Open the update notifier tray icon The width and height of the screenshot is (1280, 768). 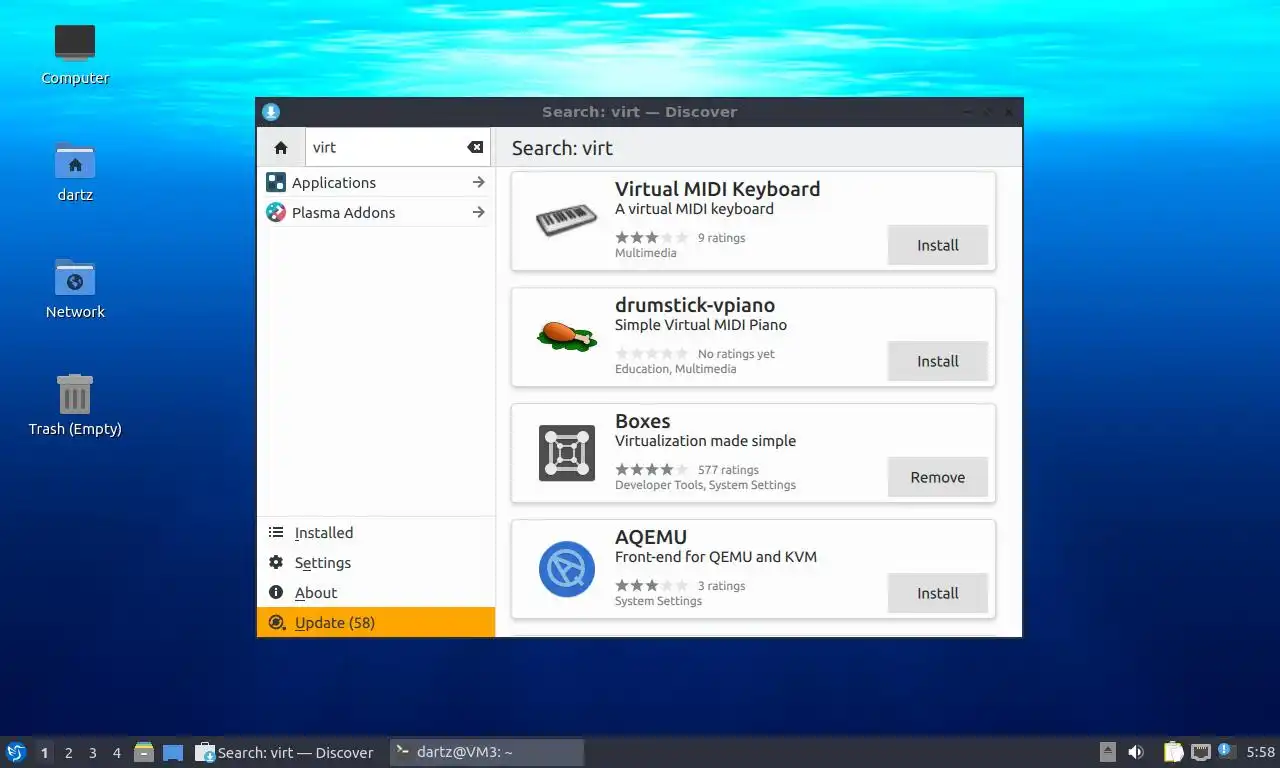[x=1226, y=751]
